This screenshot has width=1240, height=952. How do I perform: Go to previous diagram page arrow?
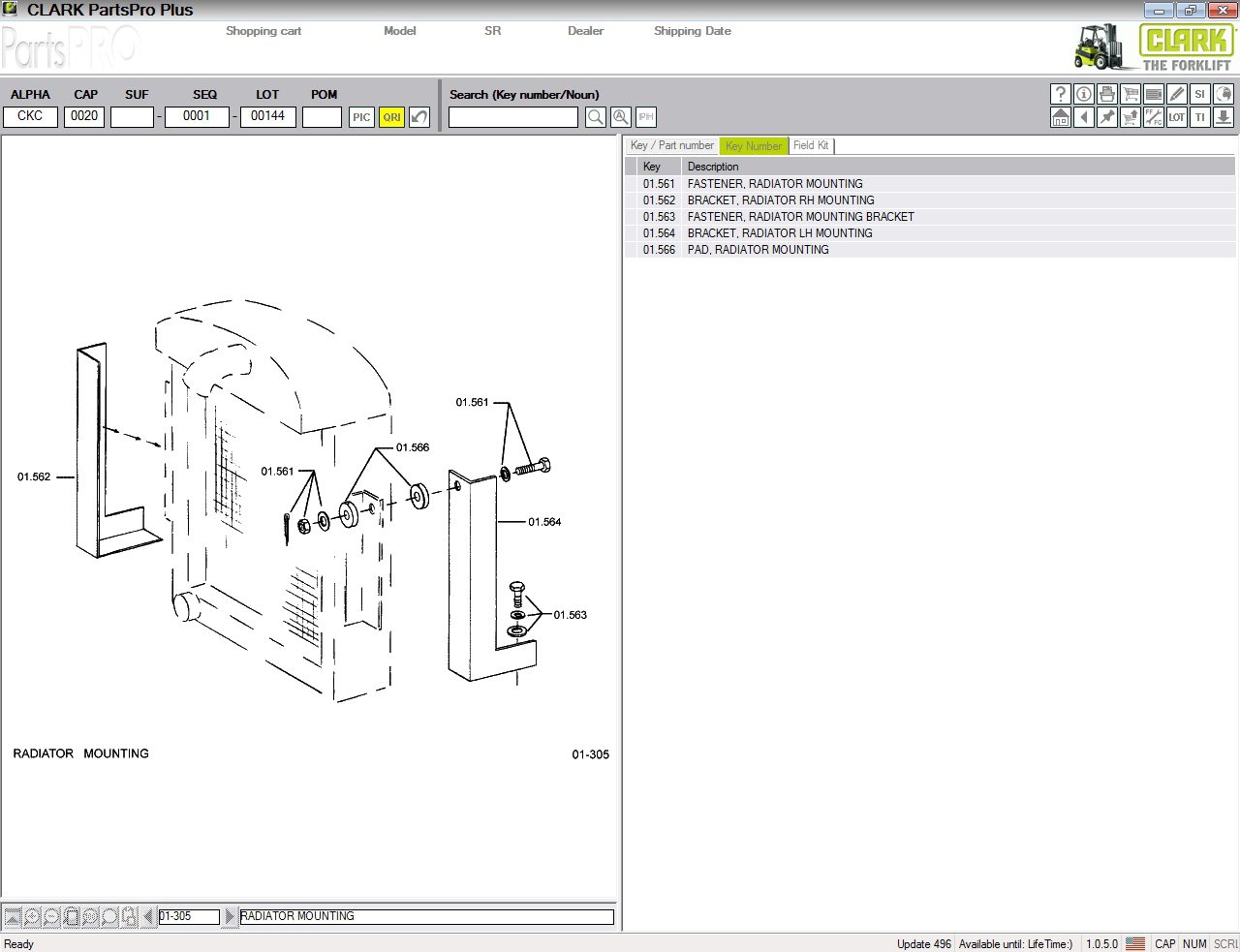tap(148, 916)
